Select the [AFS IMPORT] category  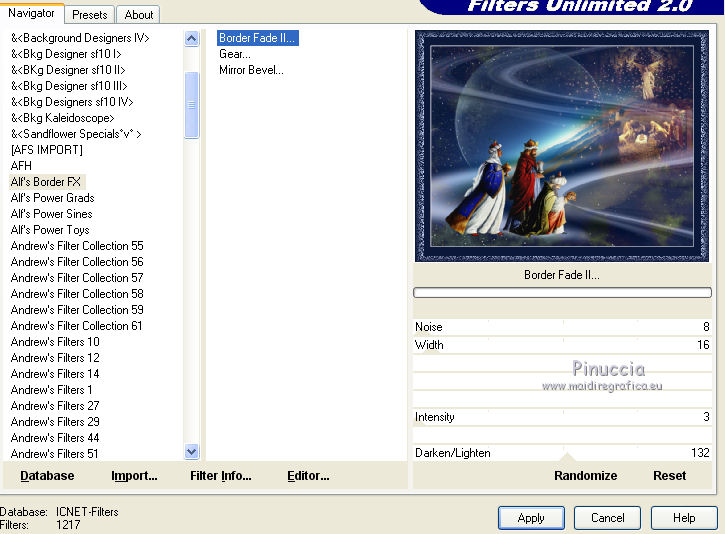47,150
